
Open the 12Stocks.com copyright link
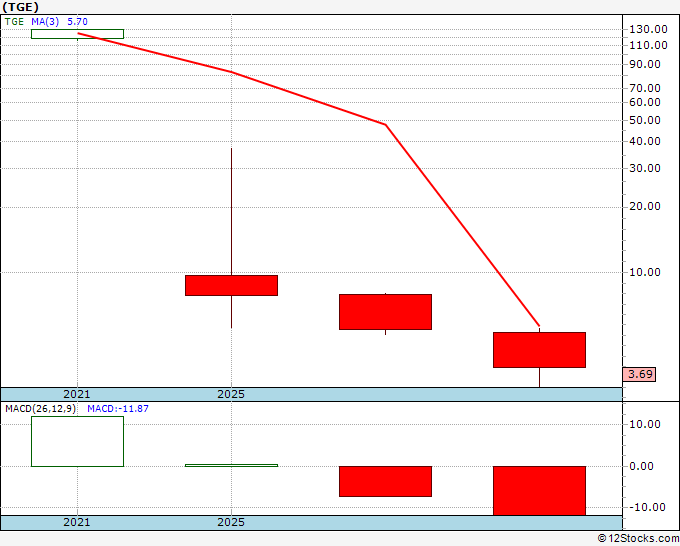(638, 538)
